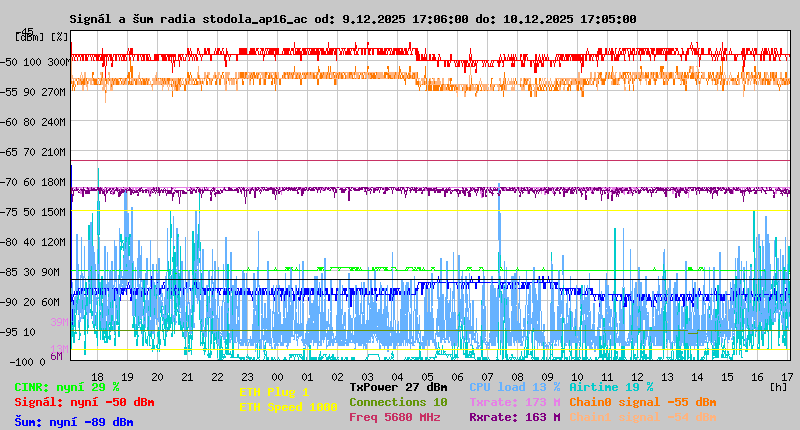Click the pink '39M' rate marker label
This screenshot has height=430, width=800.
pyautogui.click(x=59, y=322)
